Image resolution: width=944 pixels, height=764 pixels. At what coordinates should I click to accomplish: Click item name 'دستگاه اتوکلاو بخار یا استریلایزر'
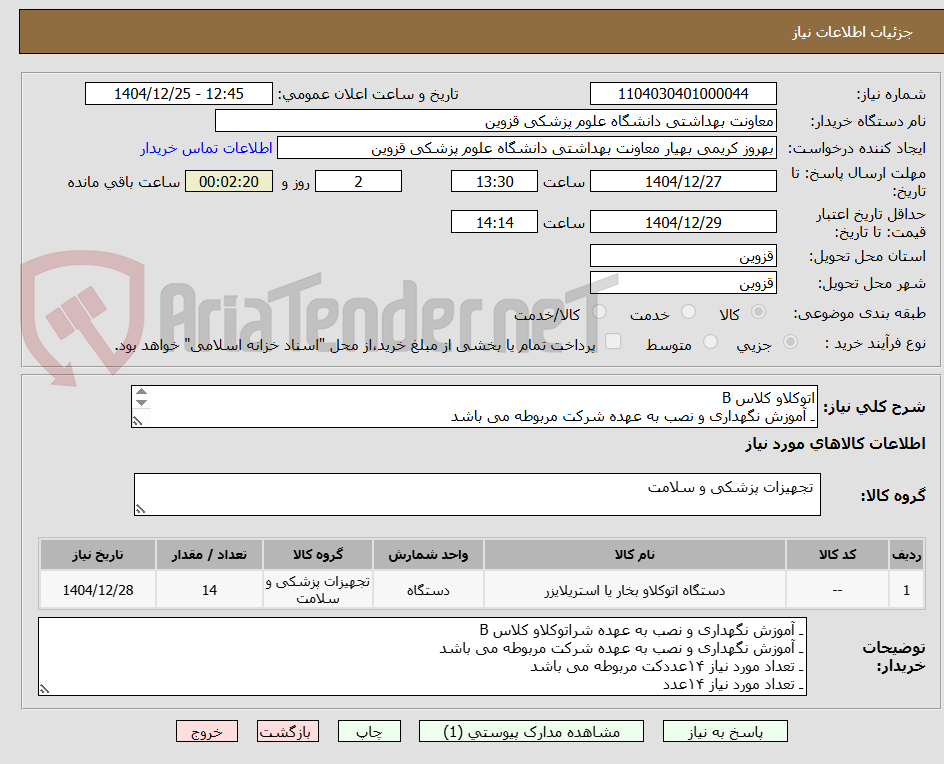pyautogui.click(x=635, y=591)
